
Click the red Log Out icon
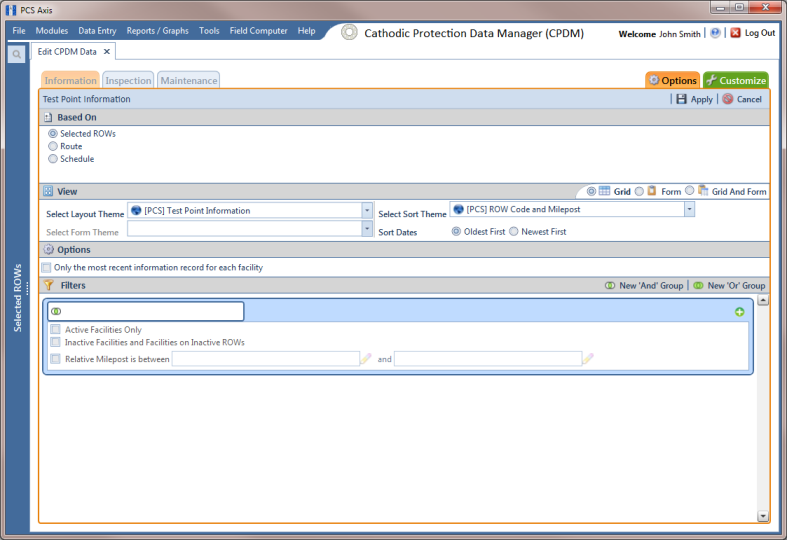point(735,33)
